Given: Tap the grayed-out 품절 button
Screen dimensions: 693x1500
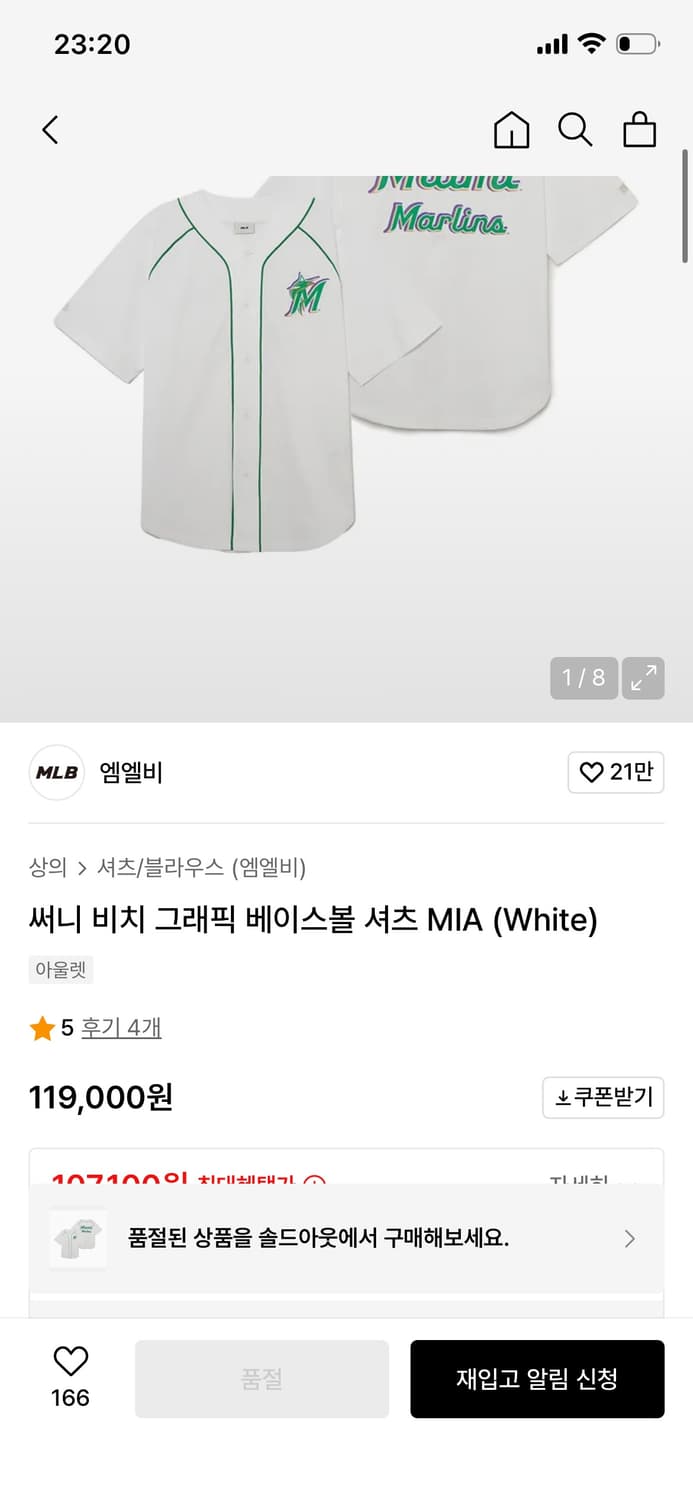Looking at the screenshot, I should (x=260, y=1378).
